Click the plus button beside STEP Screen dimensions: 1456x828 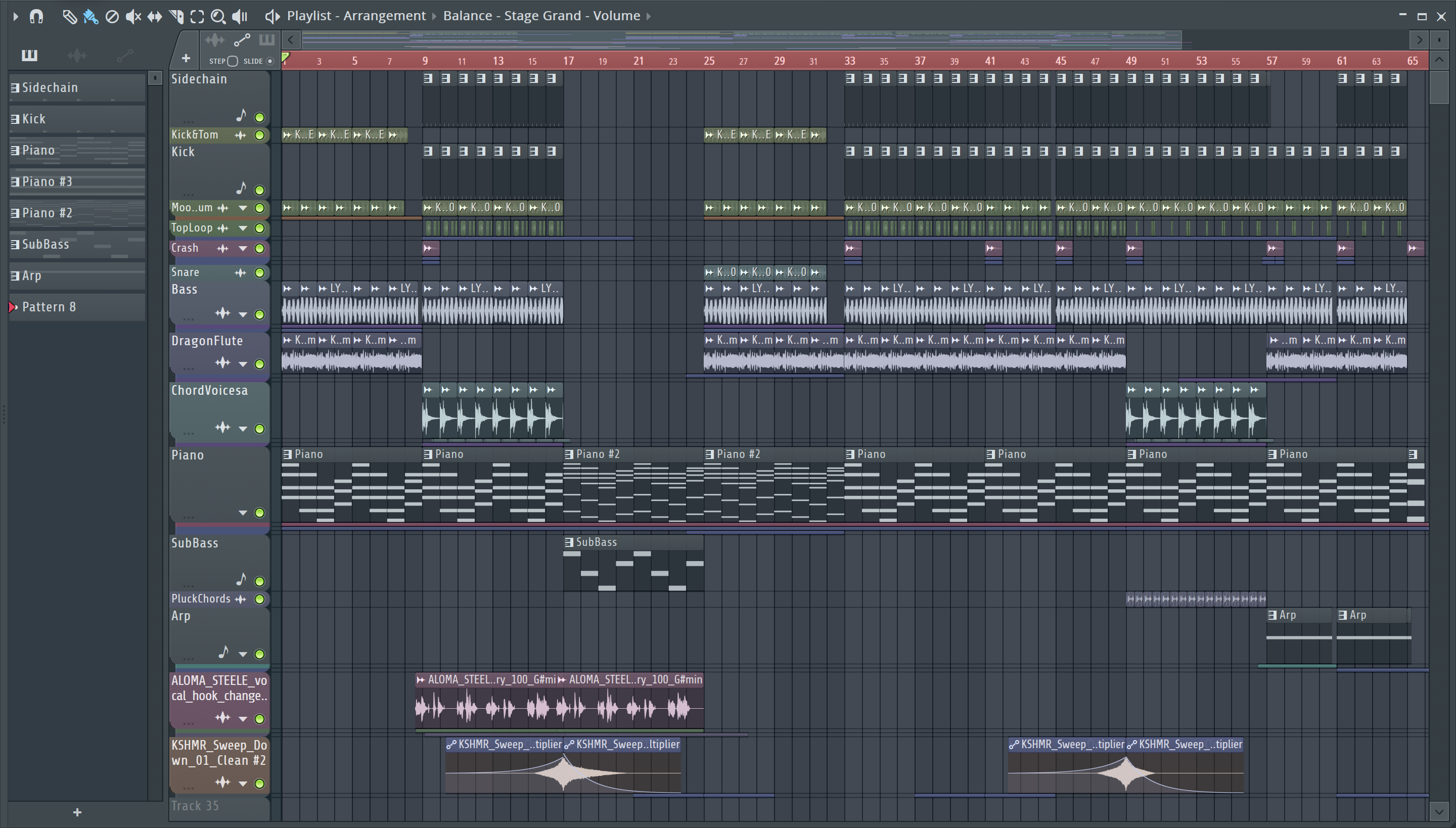coord(186,59)
